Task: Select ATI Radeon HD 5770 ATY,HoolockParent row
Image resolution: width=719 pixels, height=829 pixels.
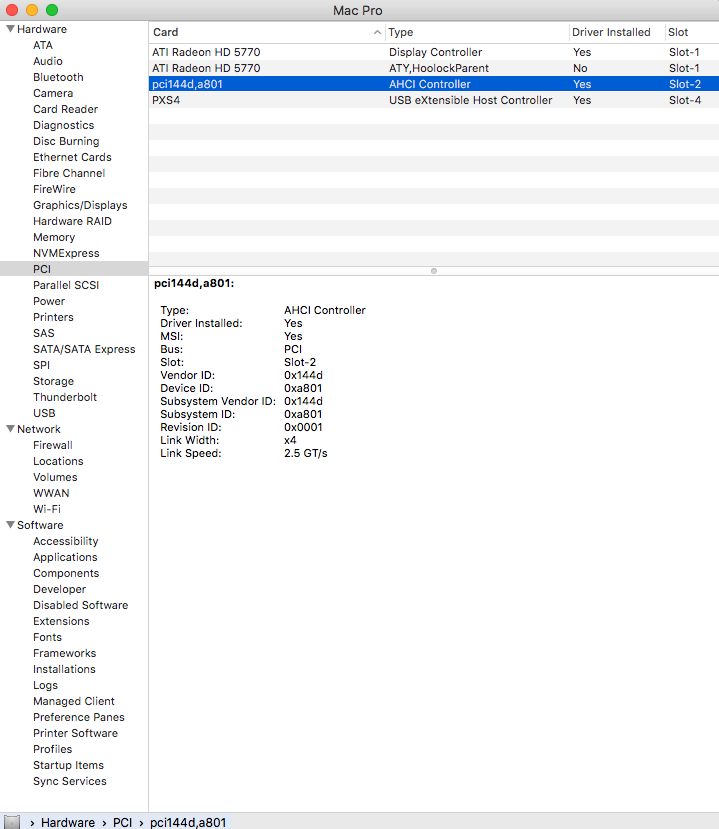Action: coord(434,68)
